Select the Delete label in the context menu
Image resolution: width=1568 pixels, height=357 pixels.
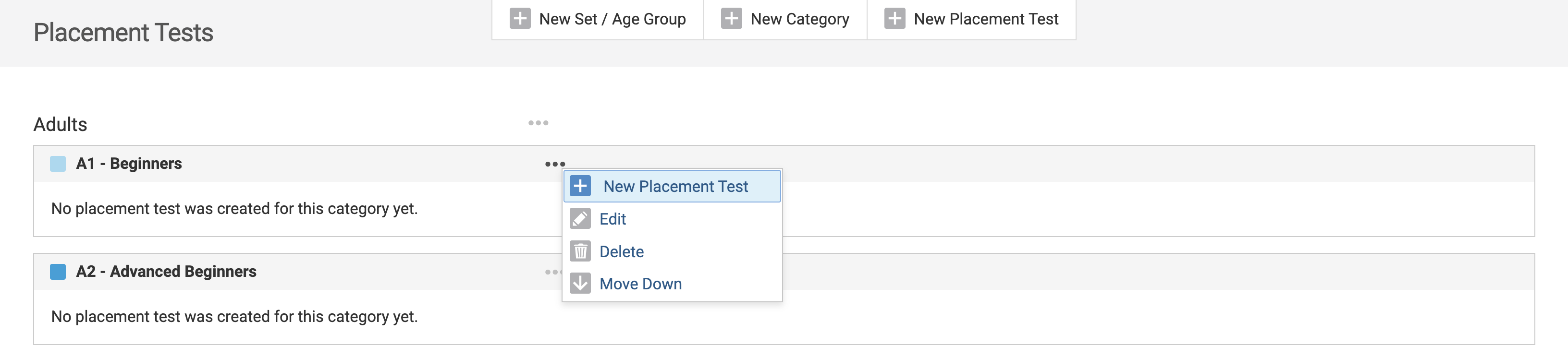click(621, 252)
